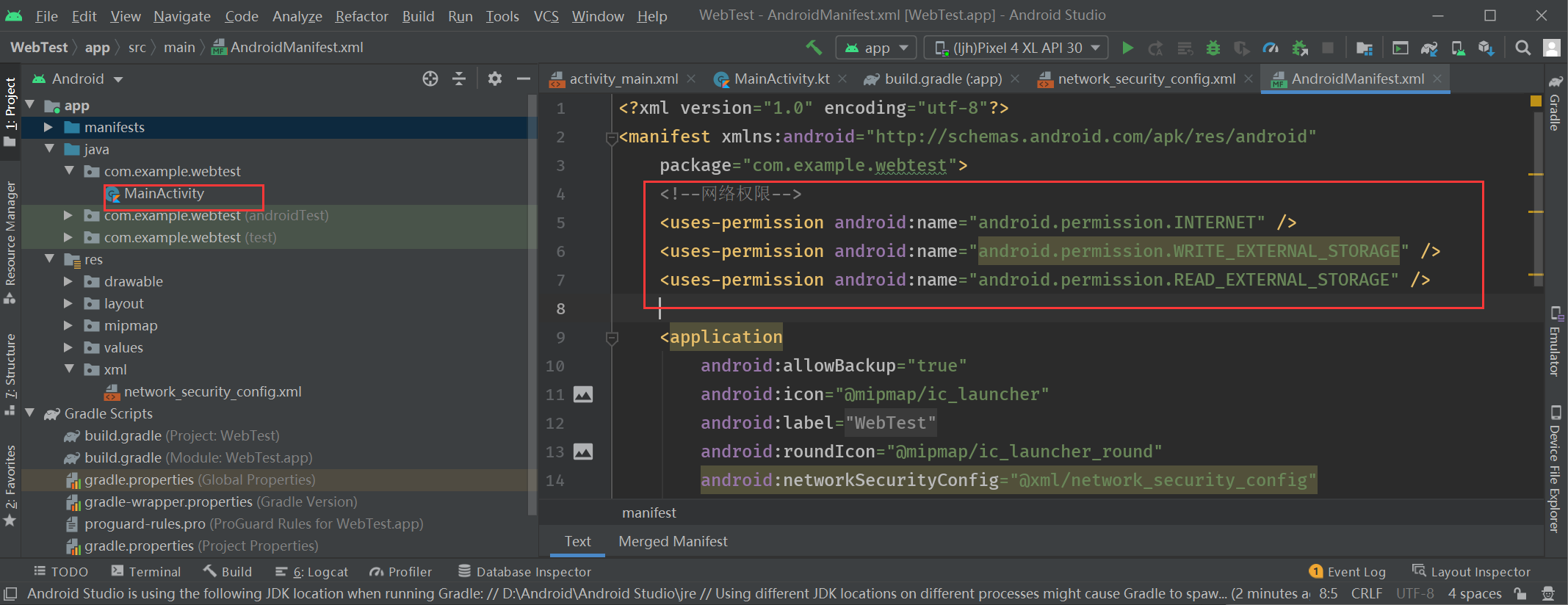Switch to the Merged Manifest tab
The image size is (1568, 605).
click(x=673, y=541)
